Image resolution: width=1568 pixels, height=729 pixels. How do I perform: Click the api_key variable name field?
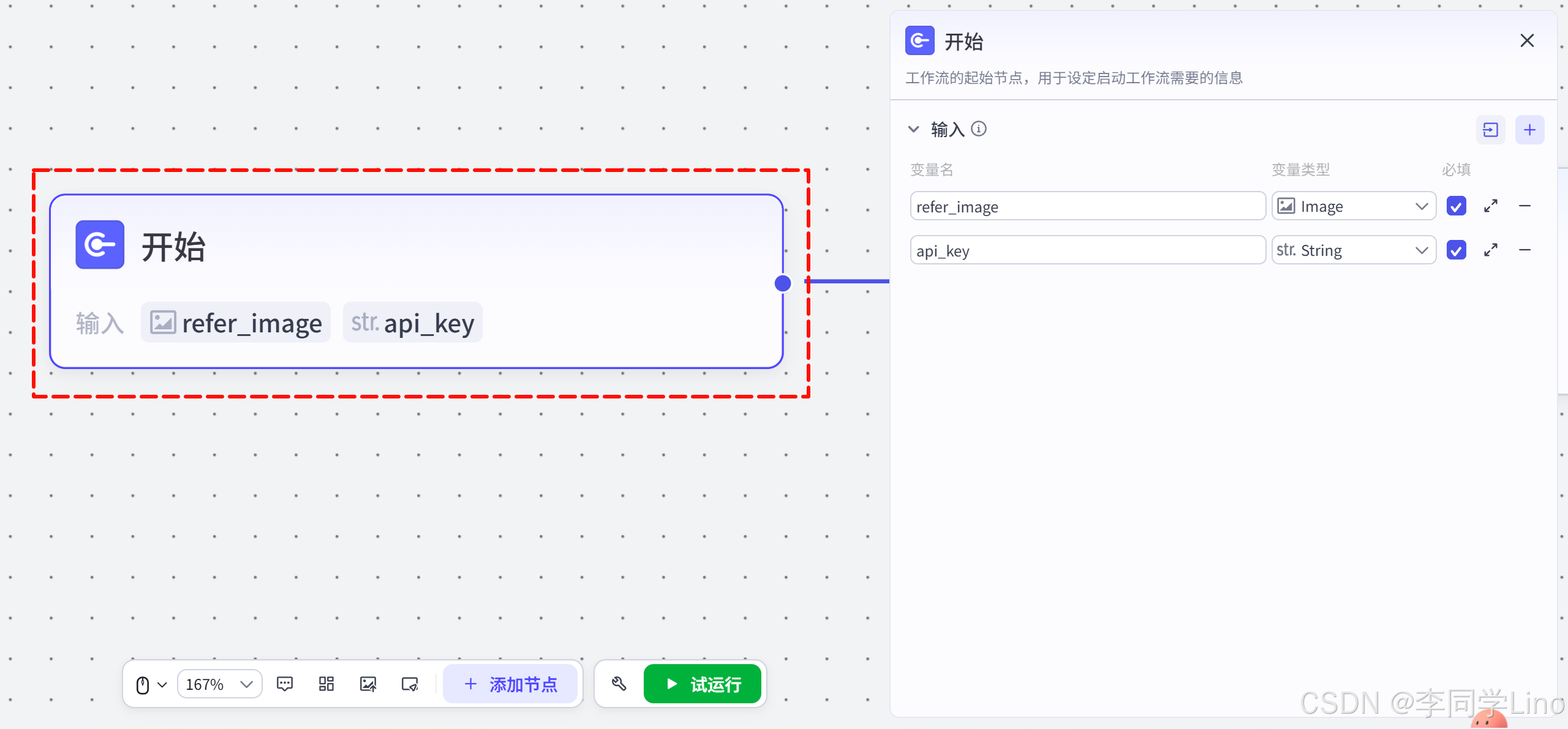1087,250
